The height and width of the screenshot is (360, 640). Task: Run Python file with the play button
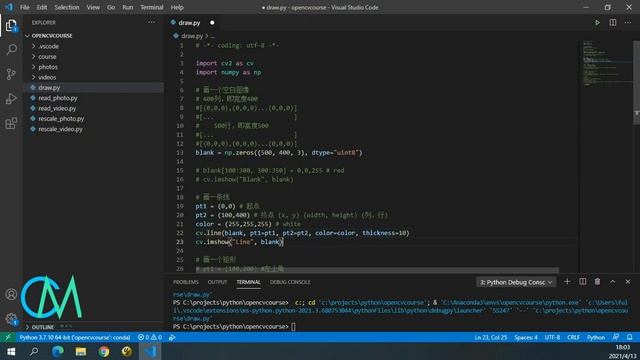597,22
